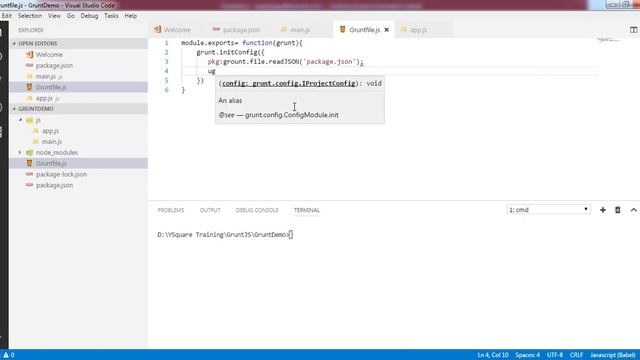
Task: Open the View menu
Action: pos(54,16)
